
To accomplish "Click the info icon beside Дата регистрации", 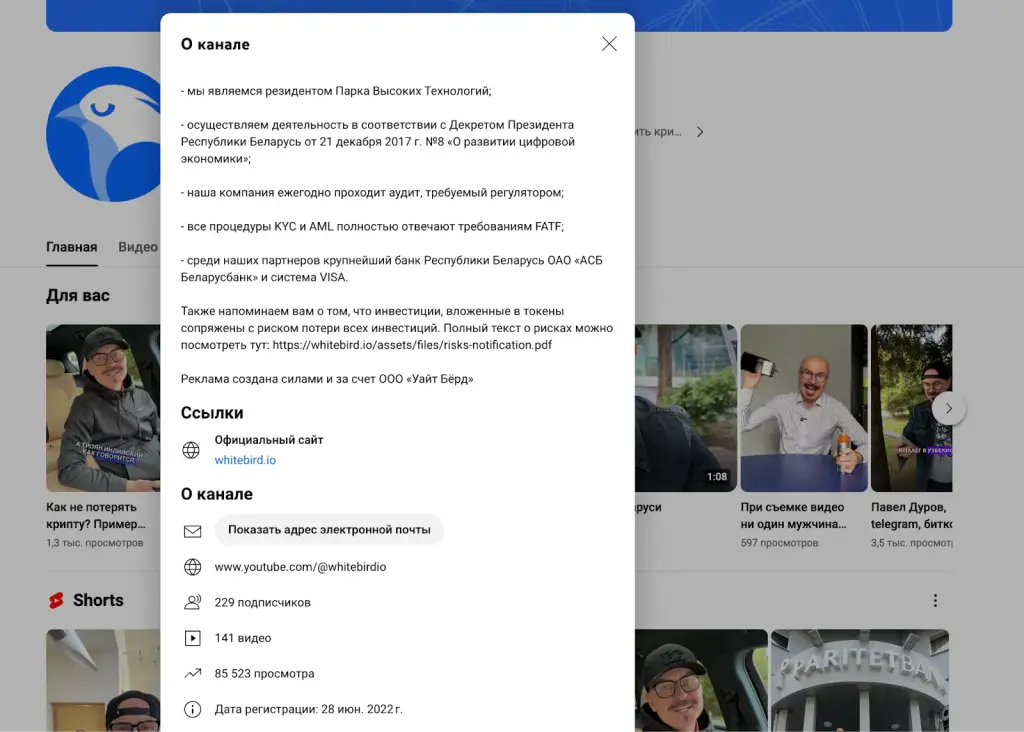I will [192, 709].
